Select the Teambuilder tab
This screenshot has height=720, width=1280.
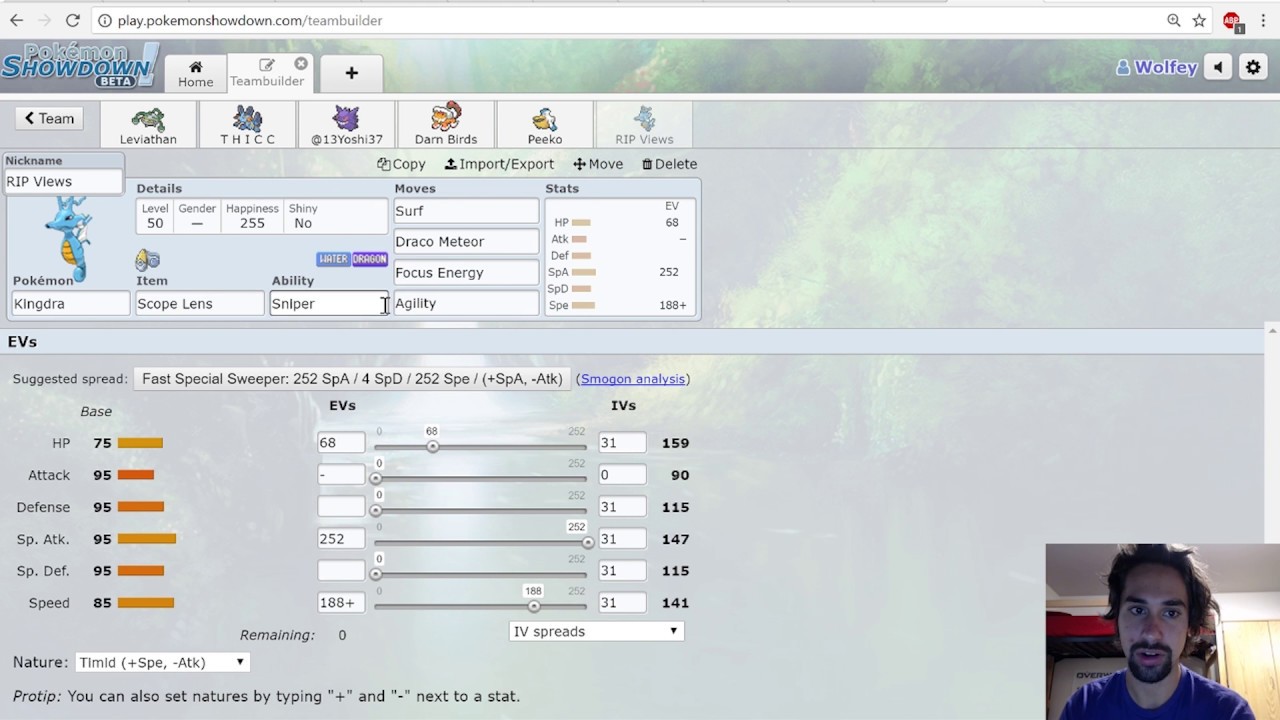pyautogui.click(x=267, y=73)
